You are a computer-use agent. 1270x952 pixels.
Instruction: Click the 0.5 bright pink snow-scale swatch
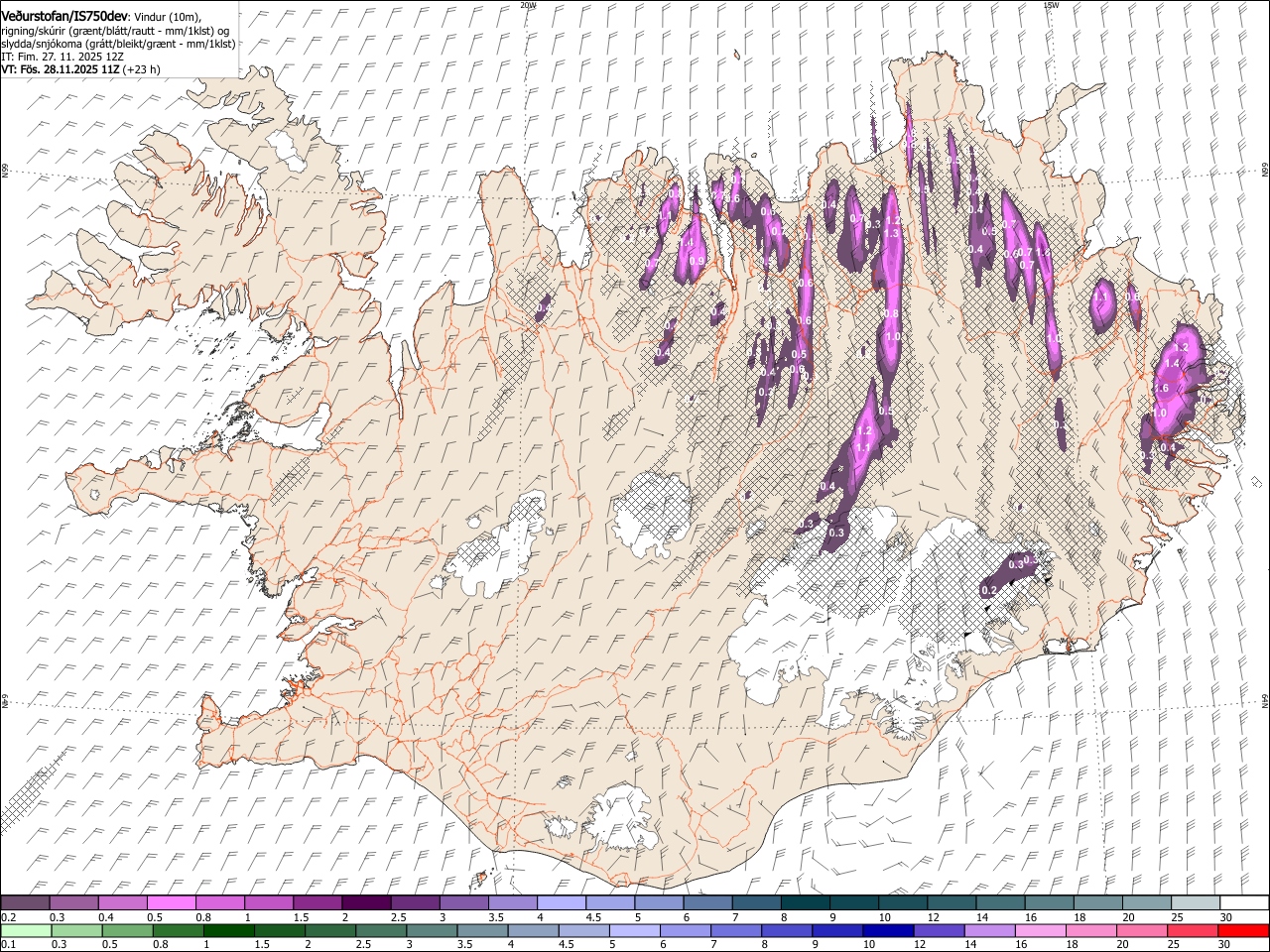coord(171,902)
